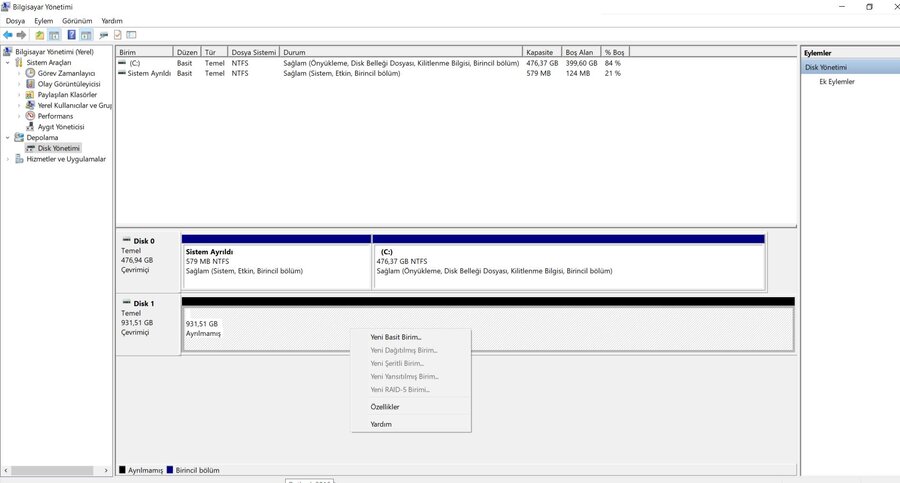Viewport: 900px width, 483px height.
Task: Click the drive icon in Sistem Ayrıldı row
Action: 122,73
